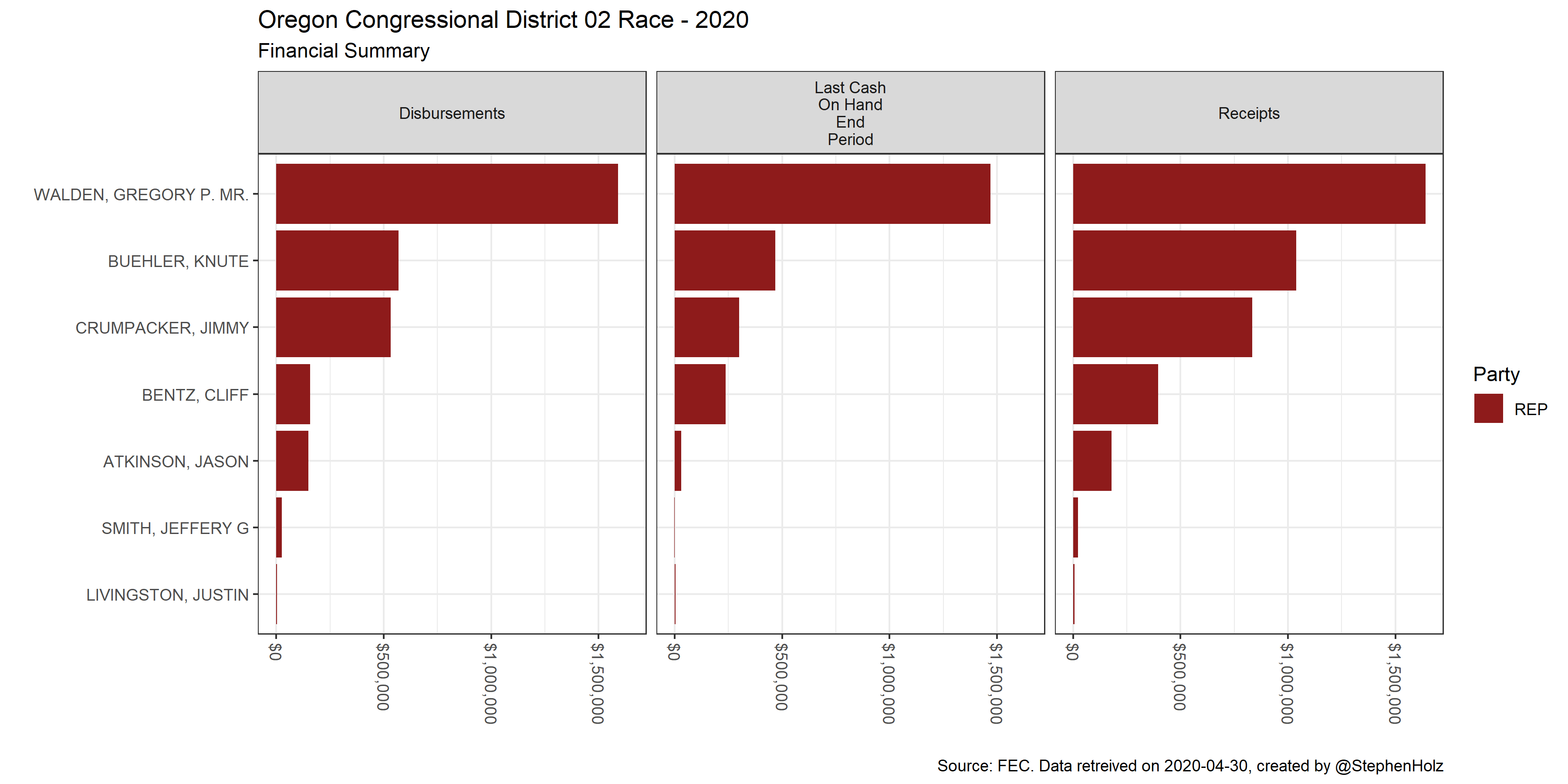The image size is (1568, 784).
Task: Click Atkinson's bar in Disbursements panel
Action: coord(292,461)
